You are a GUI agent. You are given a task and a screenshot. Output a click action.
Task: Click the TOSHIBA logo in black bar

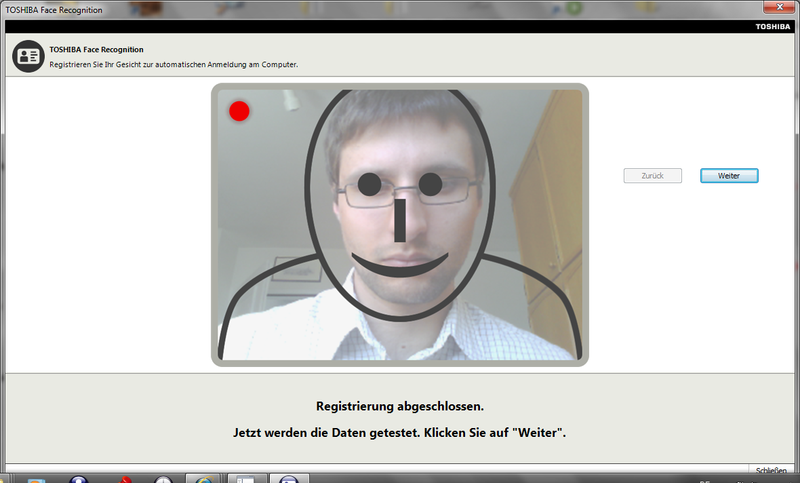tap(772, 27)
